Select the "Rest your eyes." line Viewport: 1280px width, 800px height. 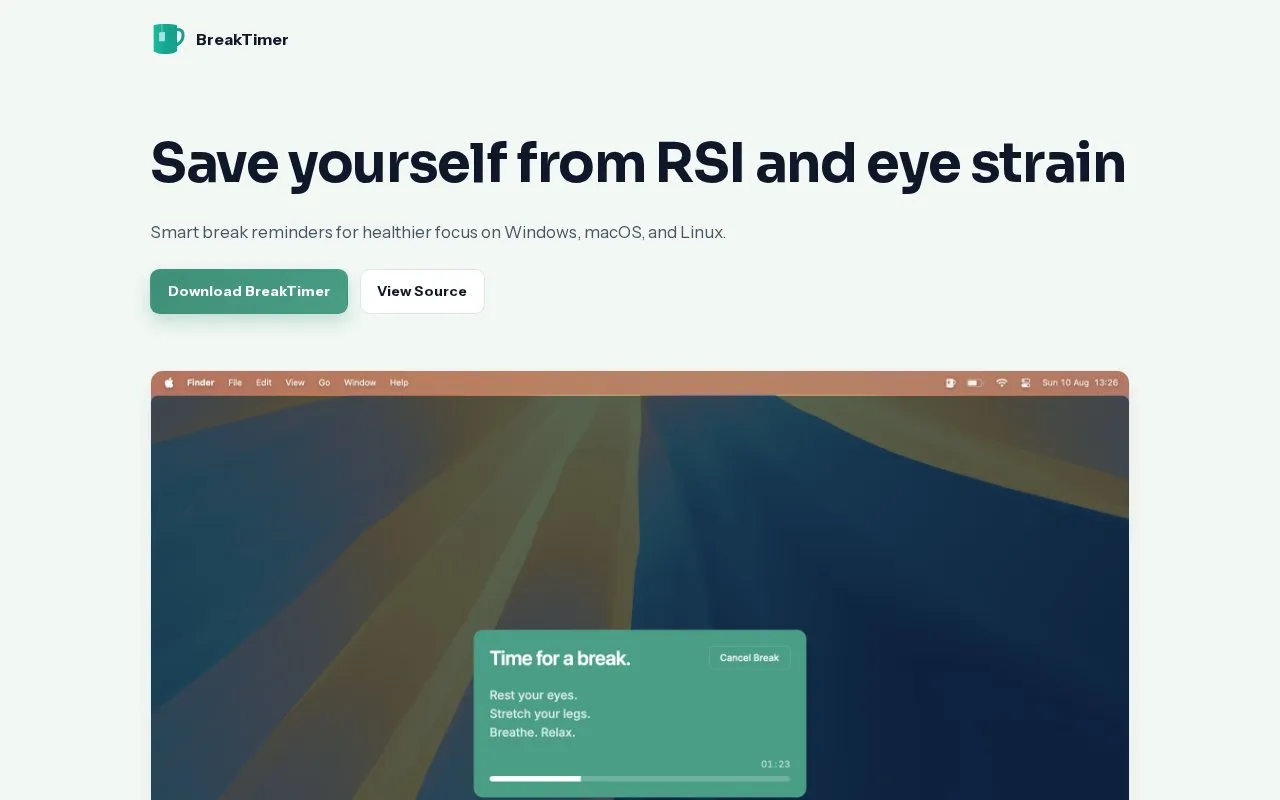(x=534, y=695)
